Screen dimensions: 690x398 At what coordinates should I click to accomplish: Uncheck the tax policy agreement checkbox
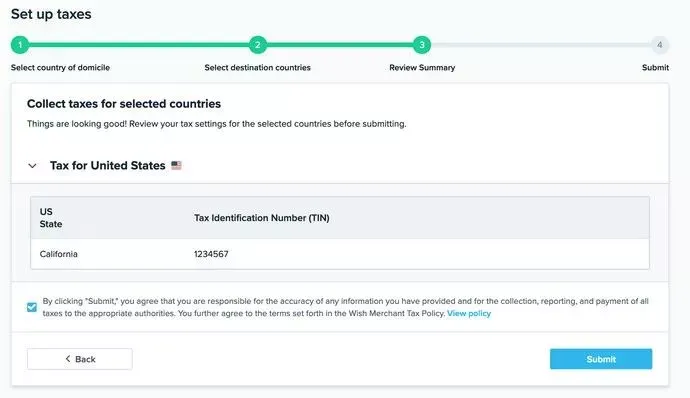click(32, 307)
